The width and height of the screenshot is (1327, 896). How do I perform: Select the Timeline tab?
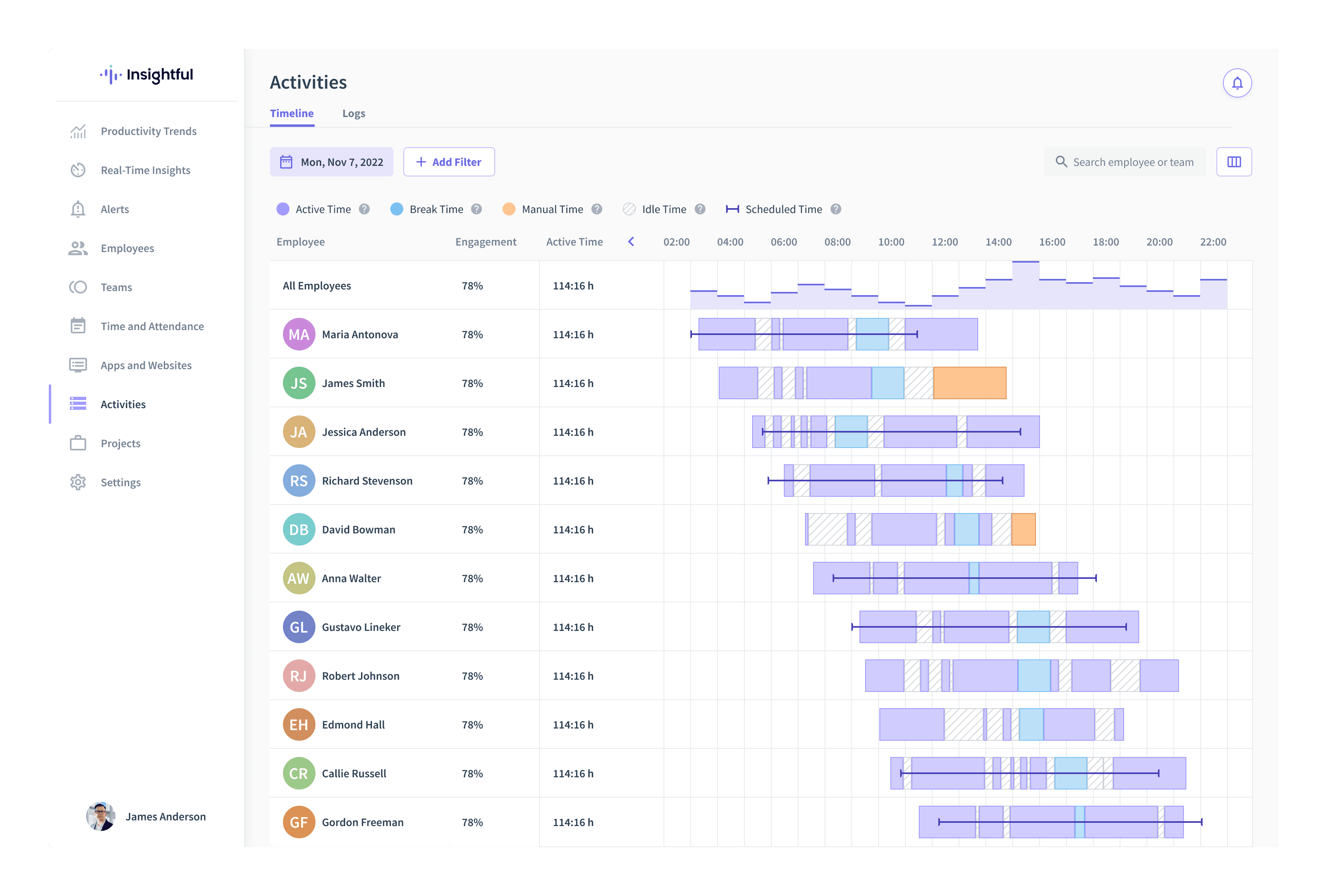click(291, 114)
